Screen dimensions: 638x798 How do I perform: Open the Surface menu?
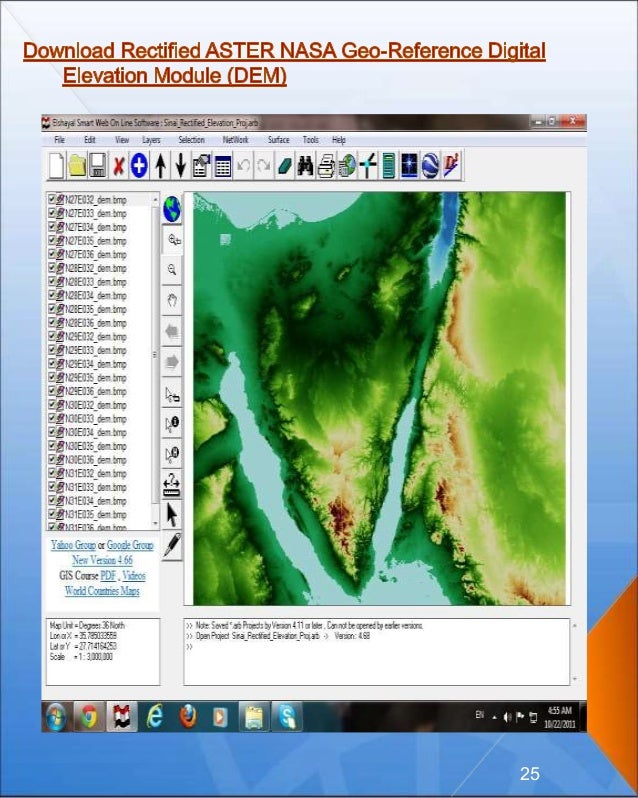pos(279,139)
